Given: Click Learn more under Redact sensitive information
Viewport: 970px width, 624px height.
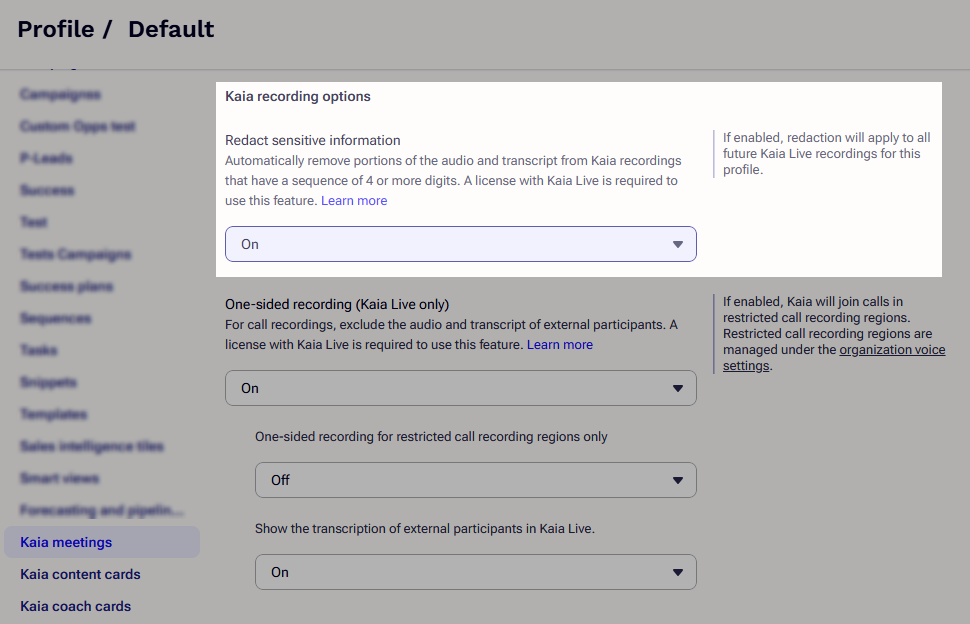Looking at the screenshot, I should 354,201.
